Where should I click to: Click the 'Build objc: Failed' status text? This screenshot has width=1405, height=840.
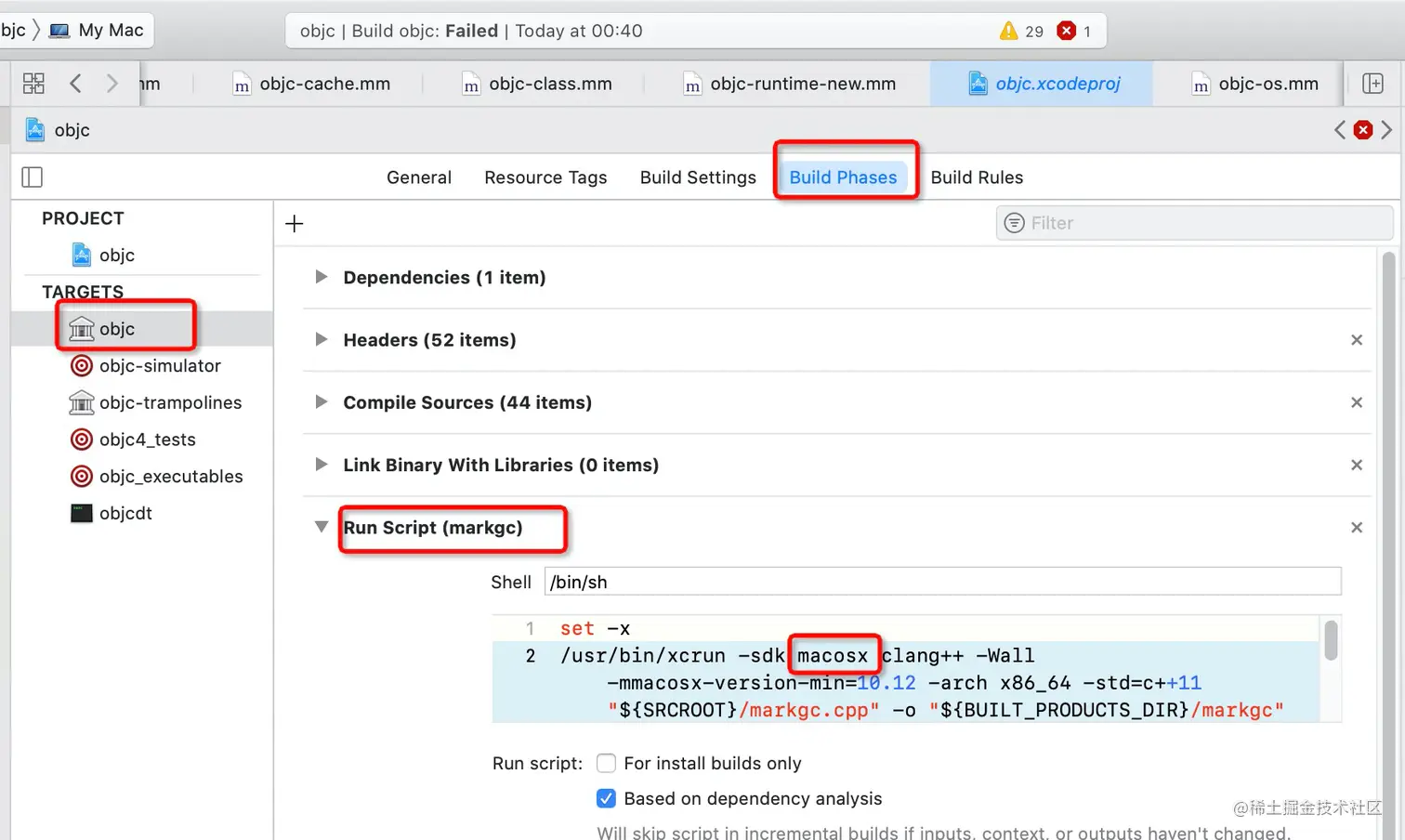(x=425, y=31)
